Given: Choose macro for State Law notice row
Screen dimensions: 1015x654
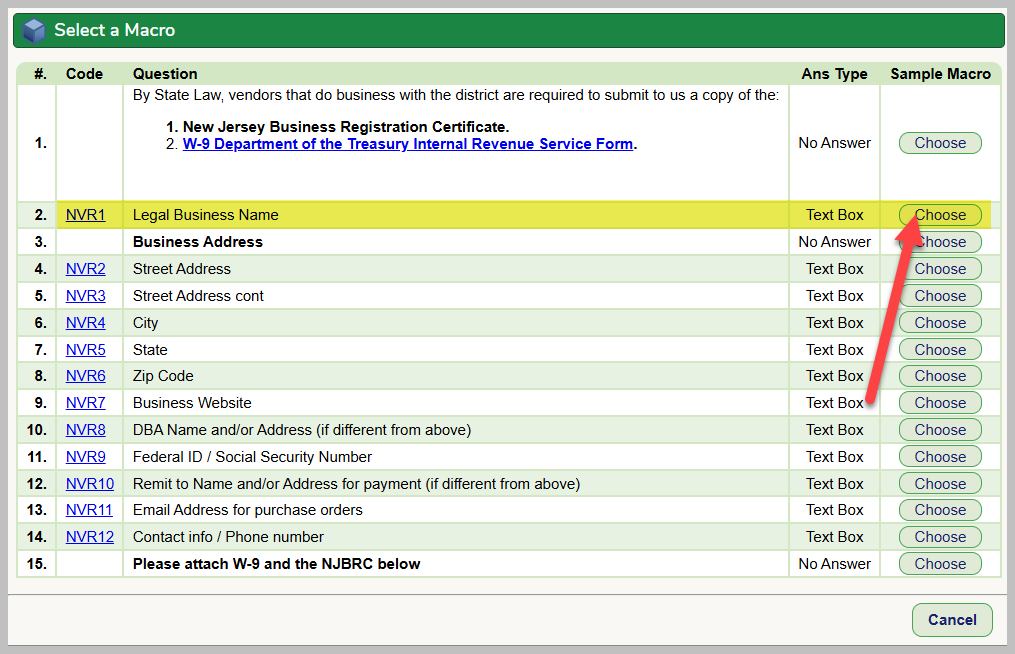Looking at the screenshot, I should tap(940, 143).
